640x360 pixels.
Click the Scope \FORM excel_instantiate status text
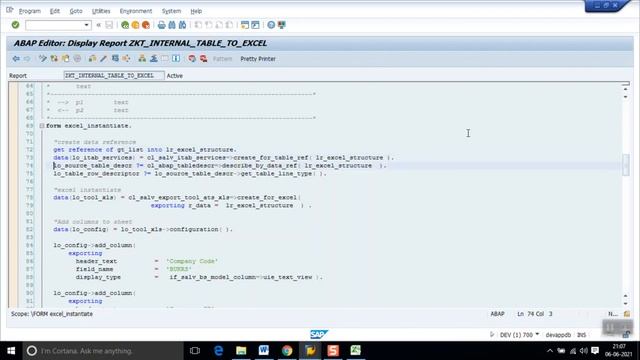tap(52, 314)
